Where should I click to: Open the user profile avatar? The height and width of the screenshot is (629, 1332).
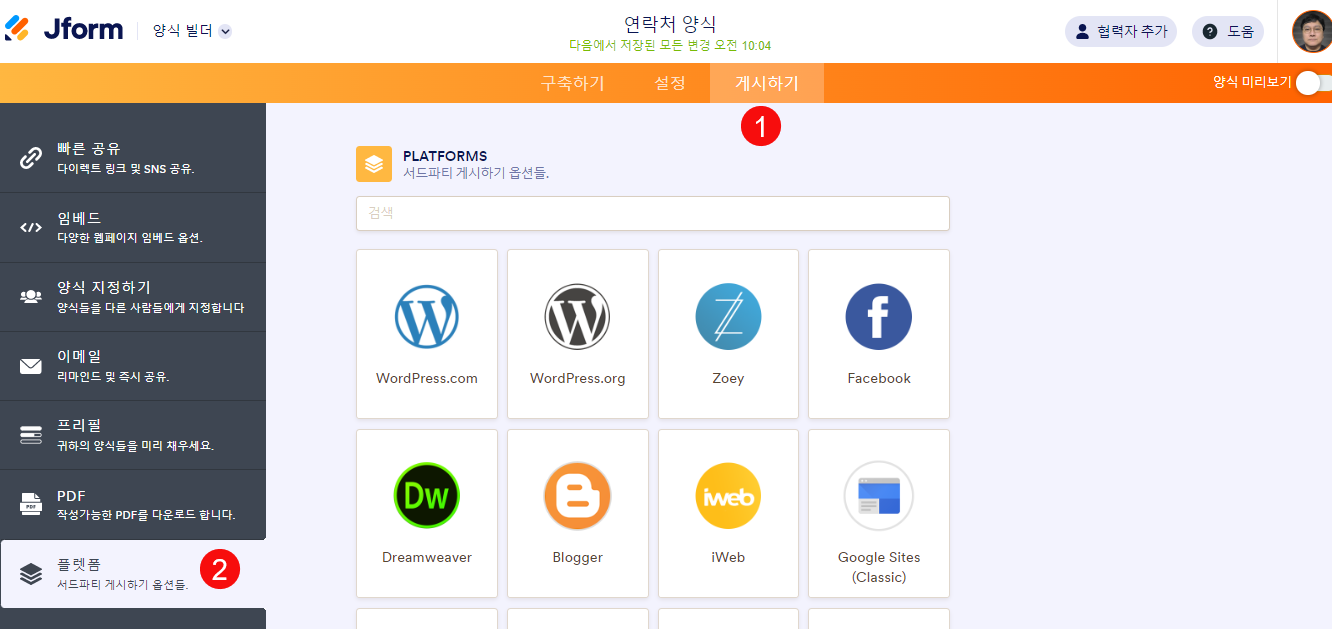point(1312,31)
